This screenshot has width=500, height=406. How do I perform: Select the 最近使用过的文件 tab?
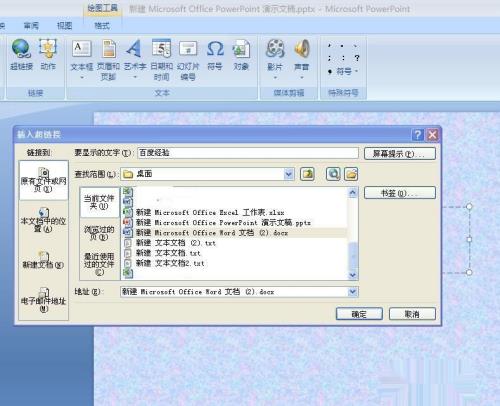click(99, 264)
